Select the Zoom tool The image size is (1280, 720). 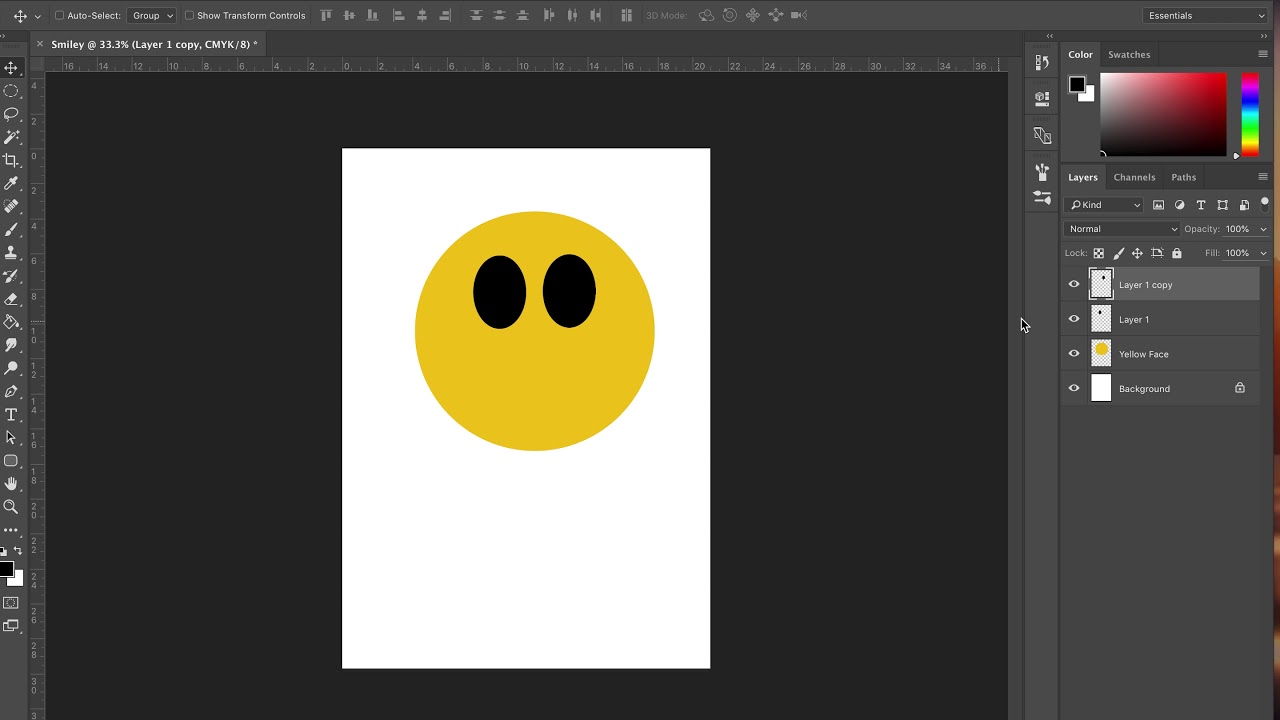click(x=11, y=507)
